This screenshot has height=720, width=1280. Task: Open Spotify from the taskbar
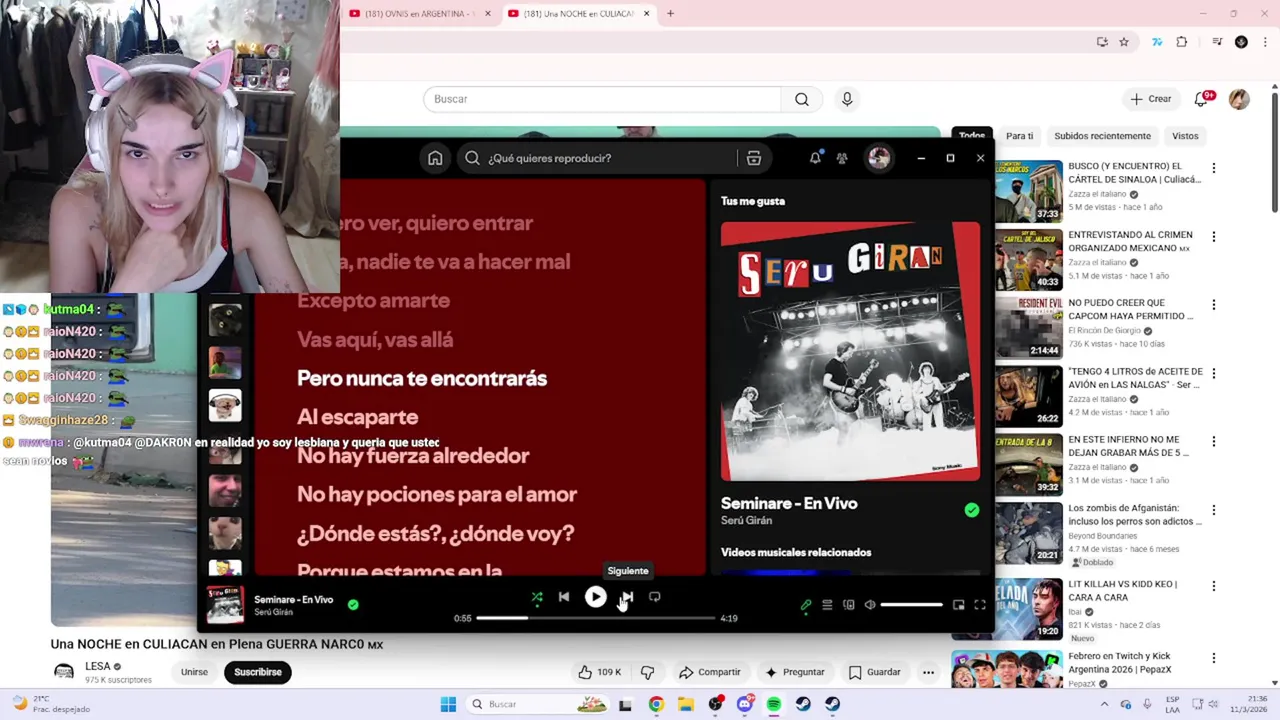pyautogui.click(x=774, y=704)
